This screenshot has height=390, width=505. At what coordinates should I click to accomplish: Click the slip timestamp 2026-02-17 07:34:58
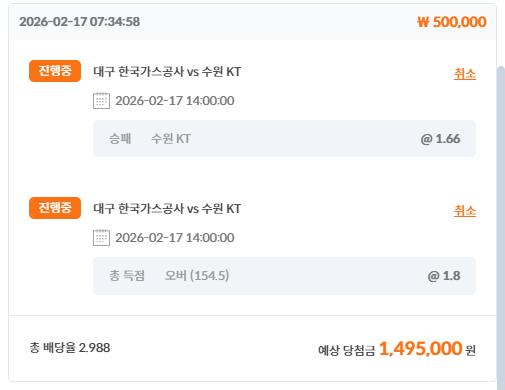coord(80,22)
